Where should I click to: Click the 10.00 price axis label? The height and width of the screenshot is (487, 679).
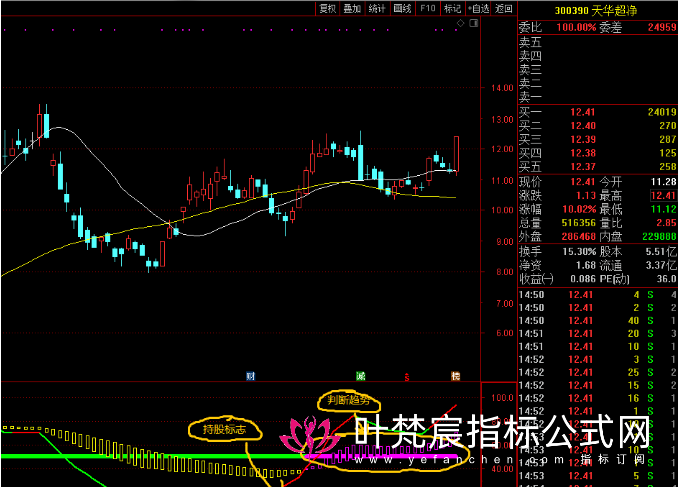click(502, 210)
